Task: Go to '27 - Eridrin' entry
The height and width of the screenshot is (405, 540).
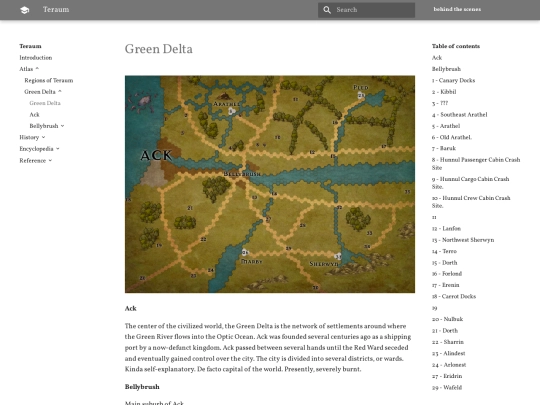Action: pos(447,376)
